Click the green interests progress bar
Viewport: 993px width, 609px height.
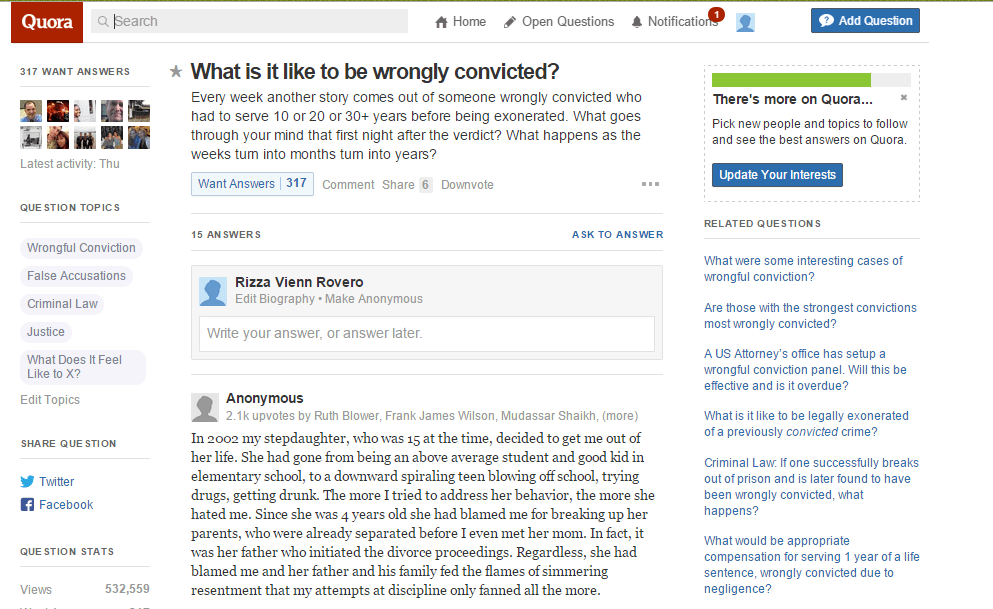791,80
